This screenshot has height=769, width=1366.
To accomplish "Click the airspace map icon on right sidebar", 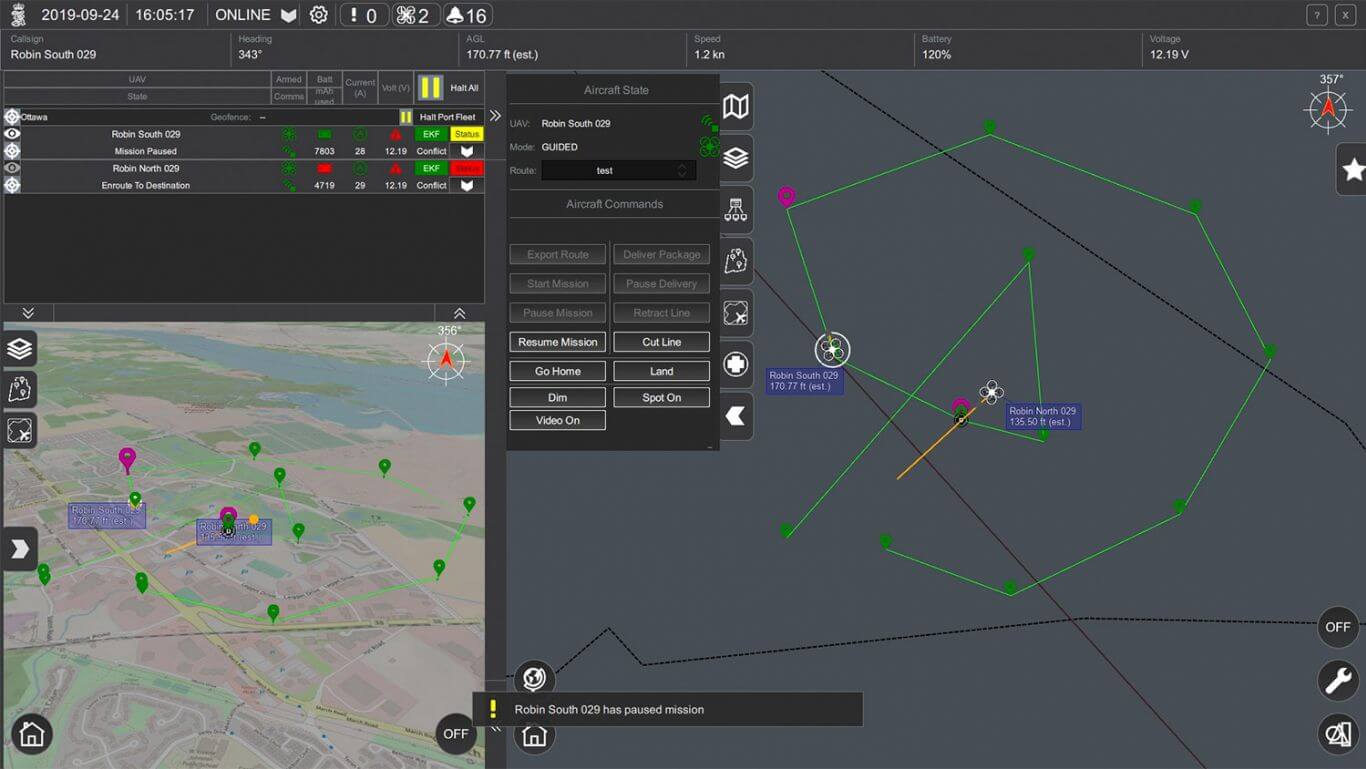I will 736,313.
